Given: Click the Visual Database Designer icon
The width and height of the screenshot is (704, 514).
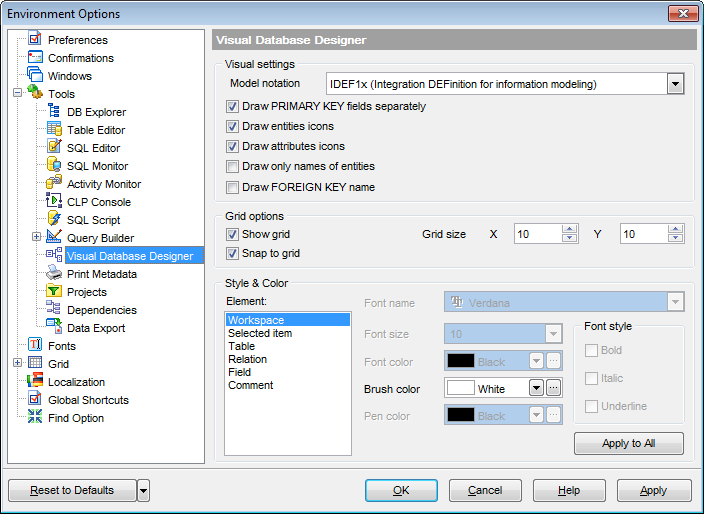Looking at the screenshot, I should click(x=54, y=255).
